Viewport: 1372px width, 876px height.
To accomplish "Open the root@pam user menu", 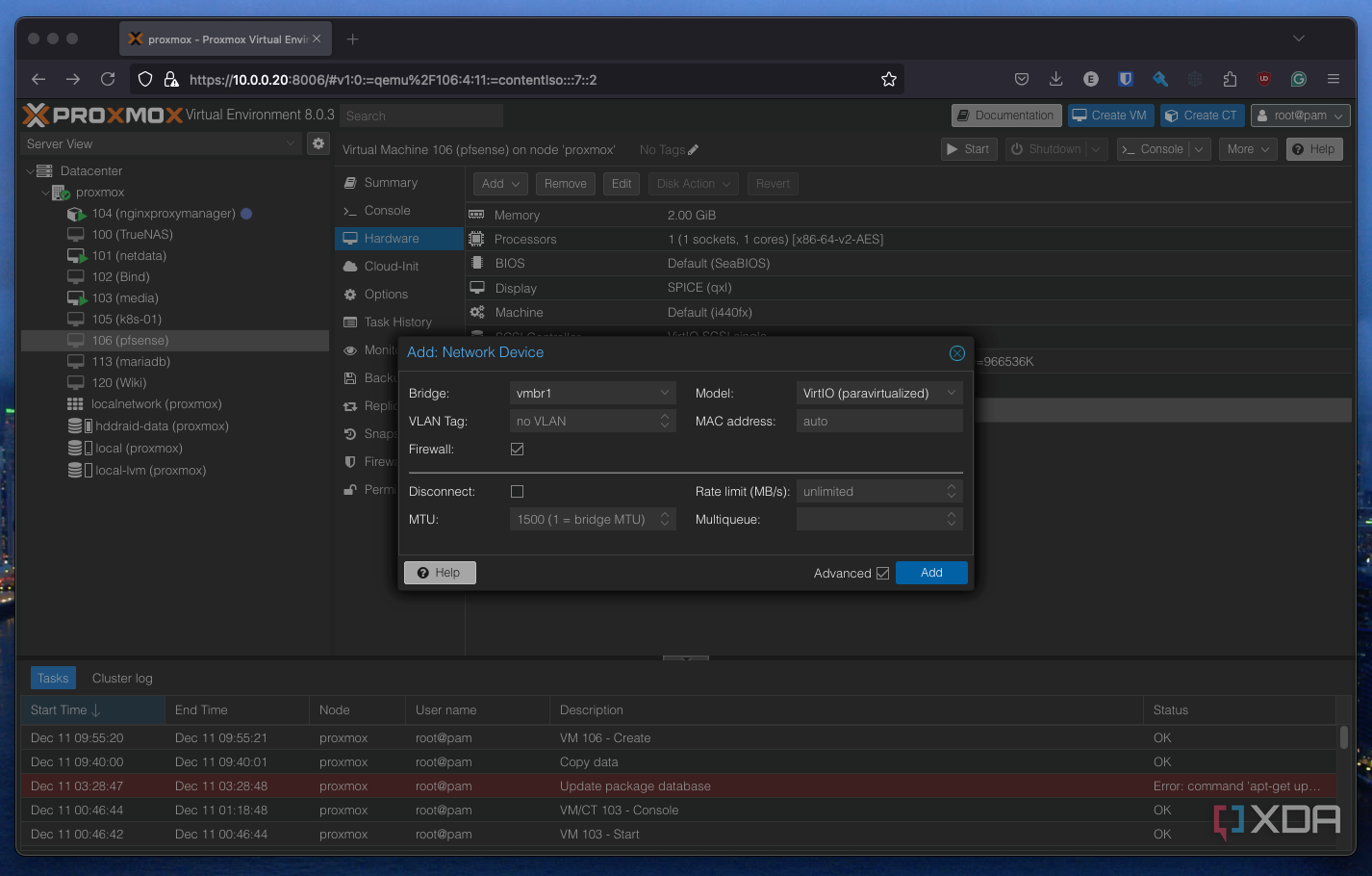I will (1300, 116).
